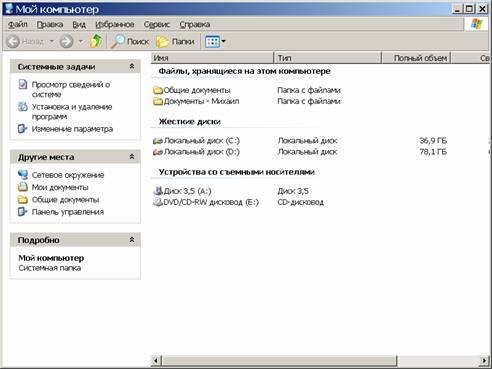The image size is (492, 369).
Task: Click the Windows flag logo
Action: (476, 24)
